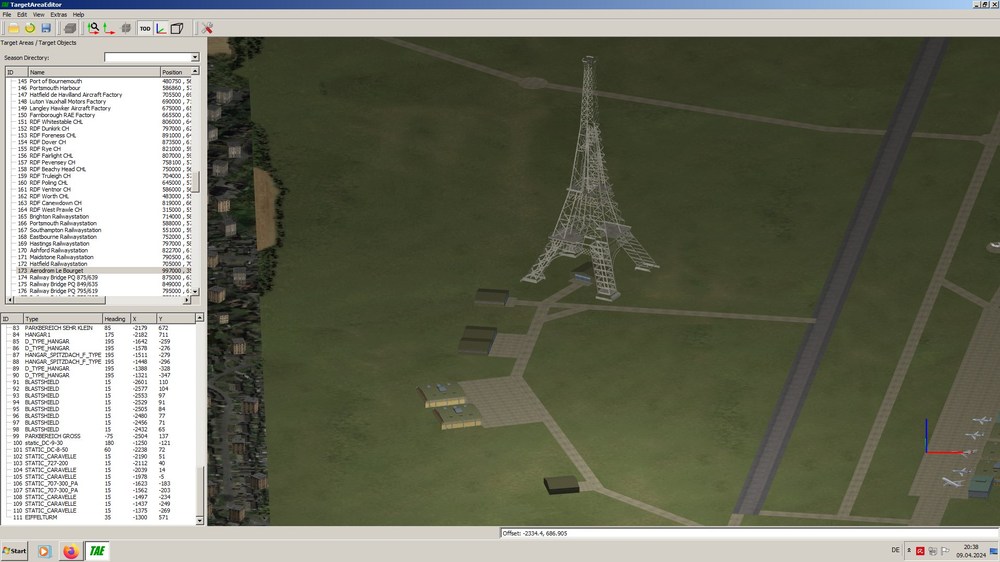Click the TAE taskbar application button
This screenshot has height=562, width=1000.
(97, 551)
